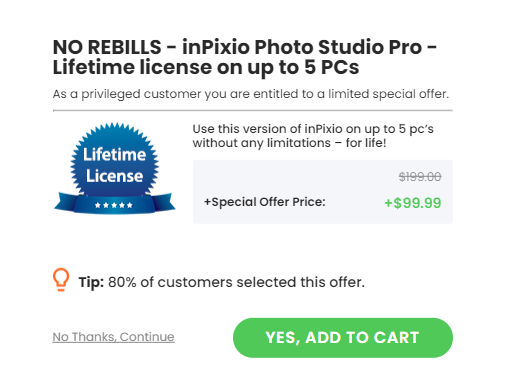Click the orange lightbulb tip icon
Image resolution: width=506 pixels, height=375 pixels.
pyautogui.click(x=61, y=280)
